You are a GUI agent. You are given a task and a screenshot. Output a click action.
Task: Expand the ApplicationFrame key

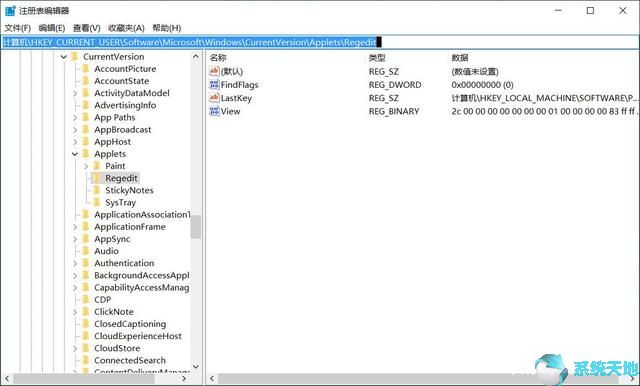coord(75,227)
